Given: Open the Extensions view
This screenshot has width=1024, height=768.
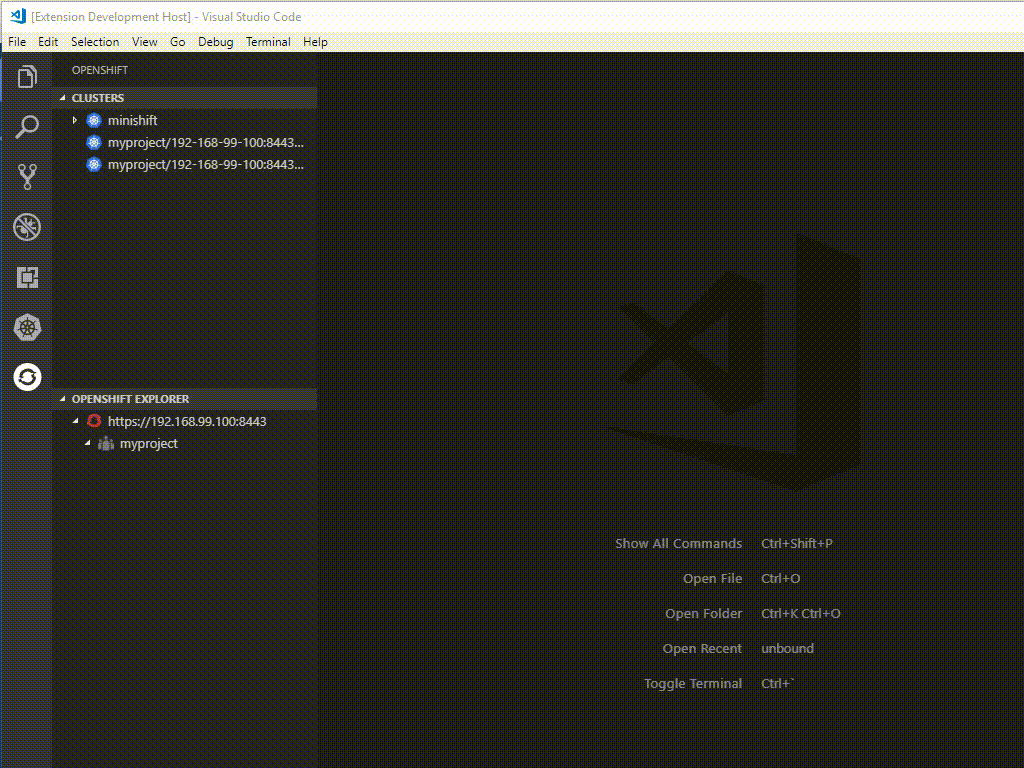Looking at the screenshot, I should (26, 277).
